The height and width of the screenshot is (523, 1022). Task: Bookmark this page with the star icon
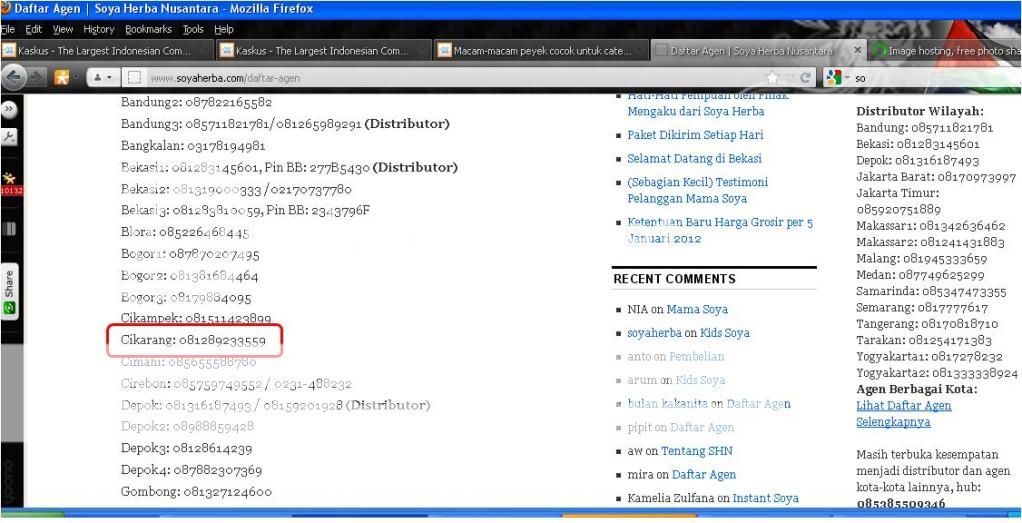click(773, 78)
